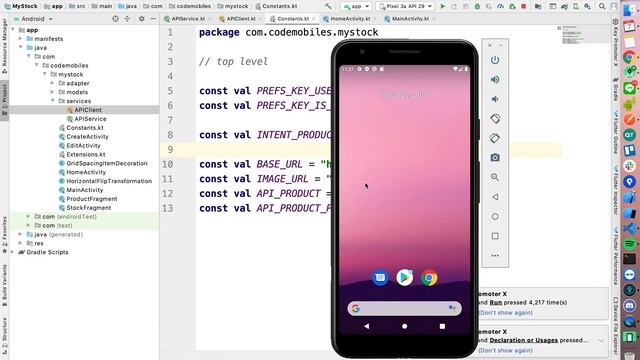
Task: Expand the com (androidTest) package
Action: (28, 217)
